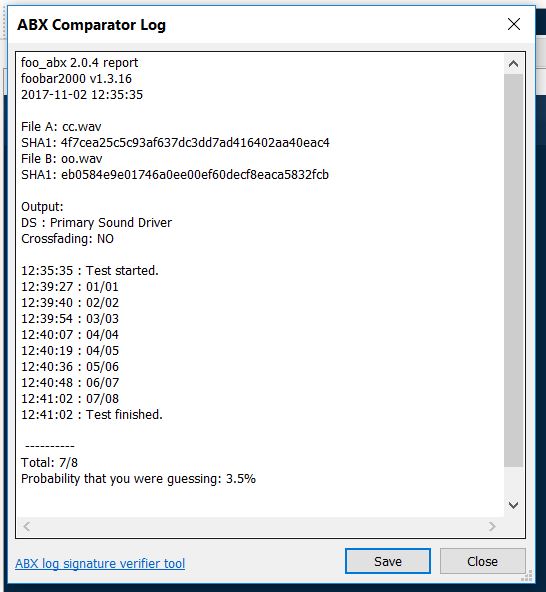
Task: Click the 'Probability that you were guessing: 3.5%' line
Action: 138,479
